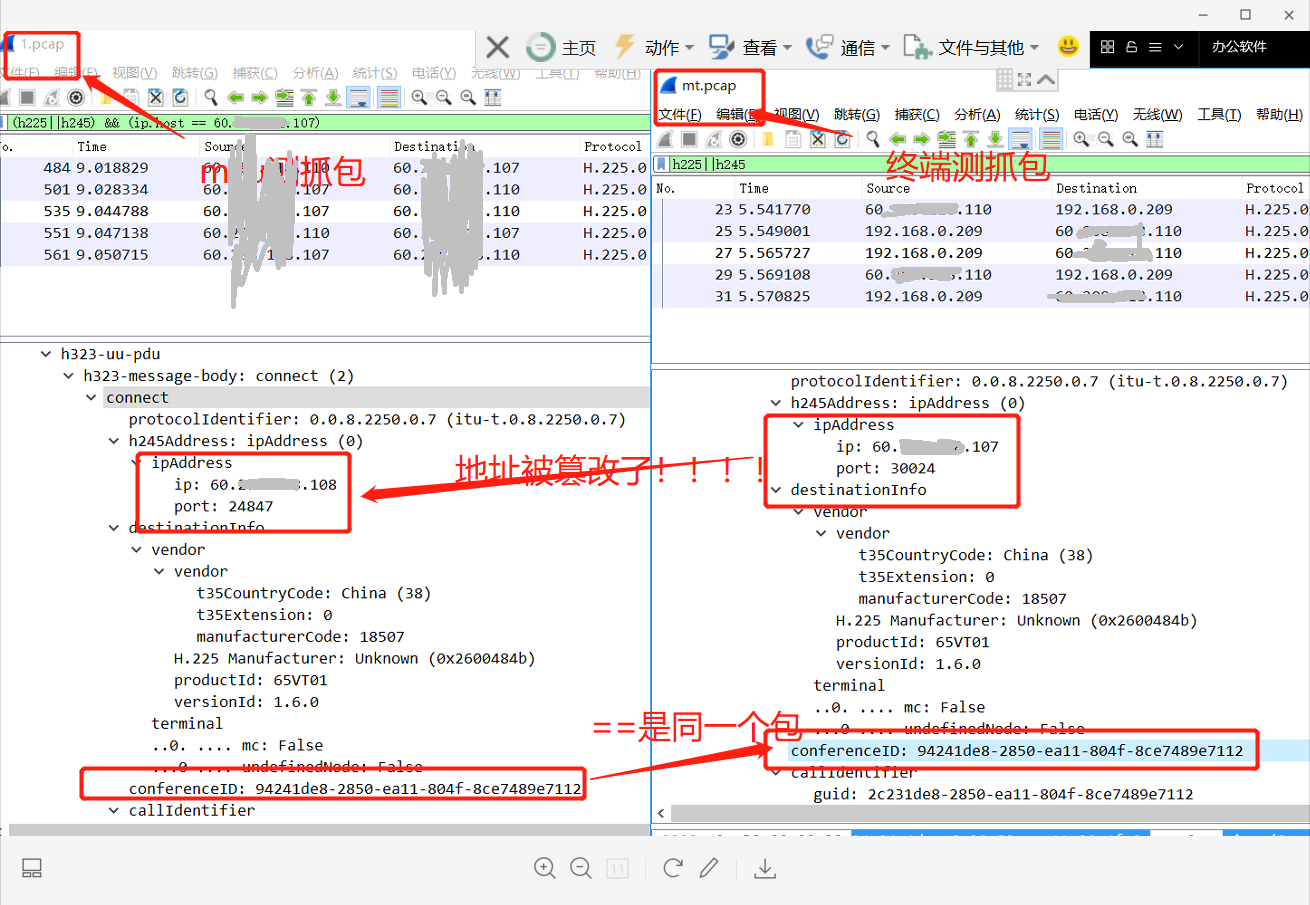Viewport: 1310px width, 905px height.
Task: Download the image using the download icon
Action: pyautogui.click(x=765, y=868)
